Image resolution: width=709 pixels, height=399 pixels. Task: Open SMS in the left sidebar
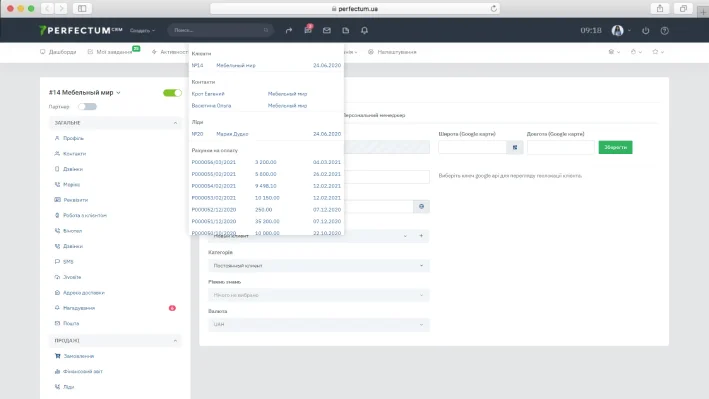coord(68,261)
